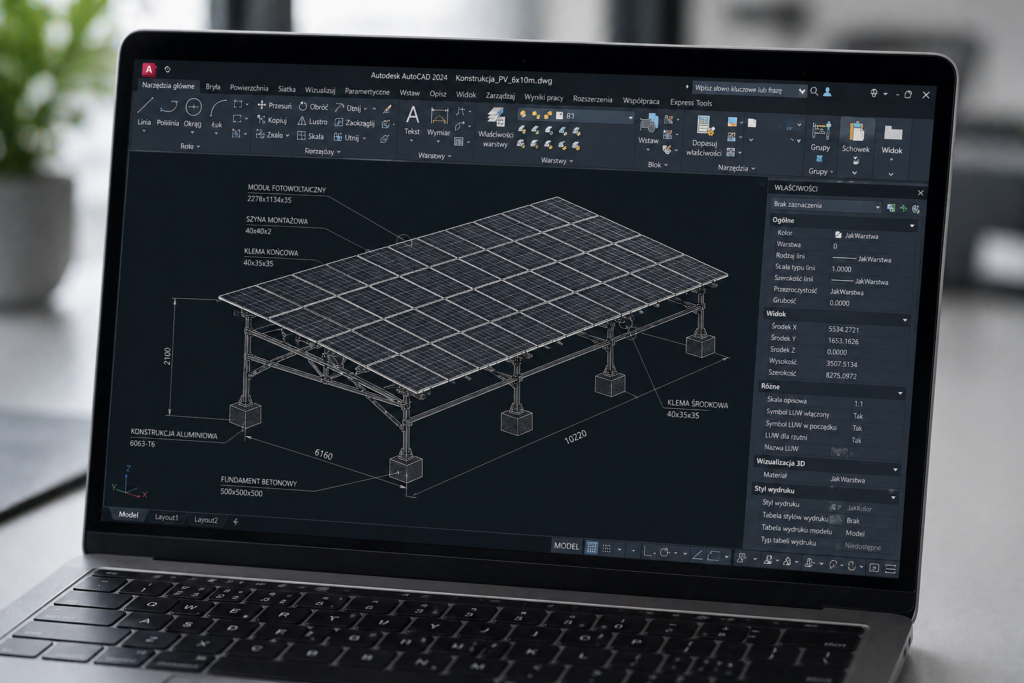This screenshot has width=1024, height=683.
Task: Switch to the Bryła ribbon tab
Action: [213, 86]
